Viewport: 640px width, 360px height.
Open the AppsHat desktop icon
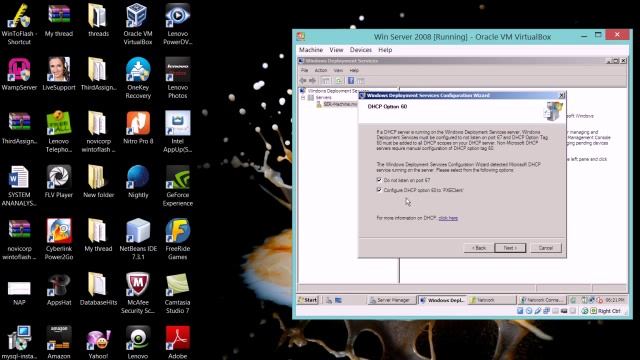pos(59,289)
